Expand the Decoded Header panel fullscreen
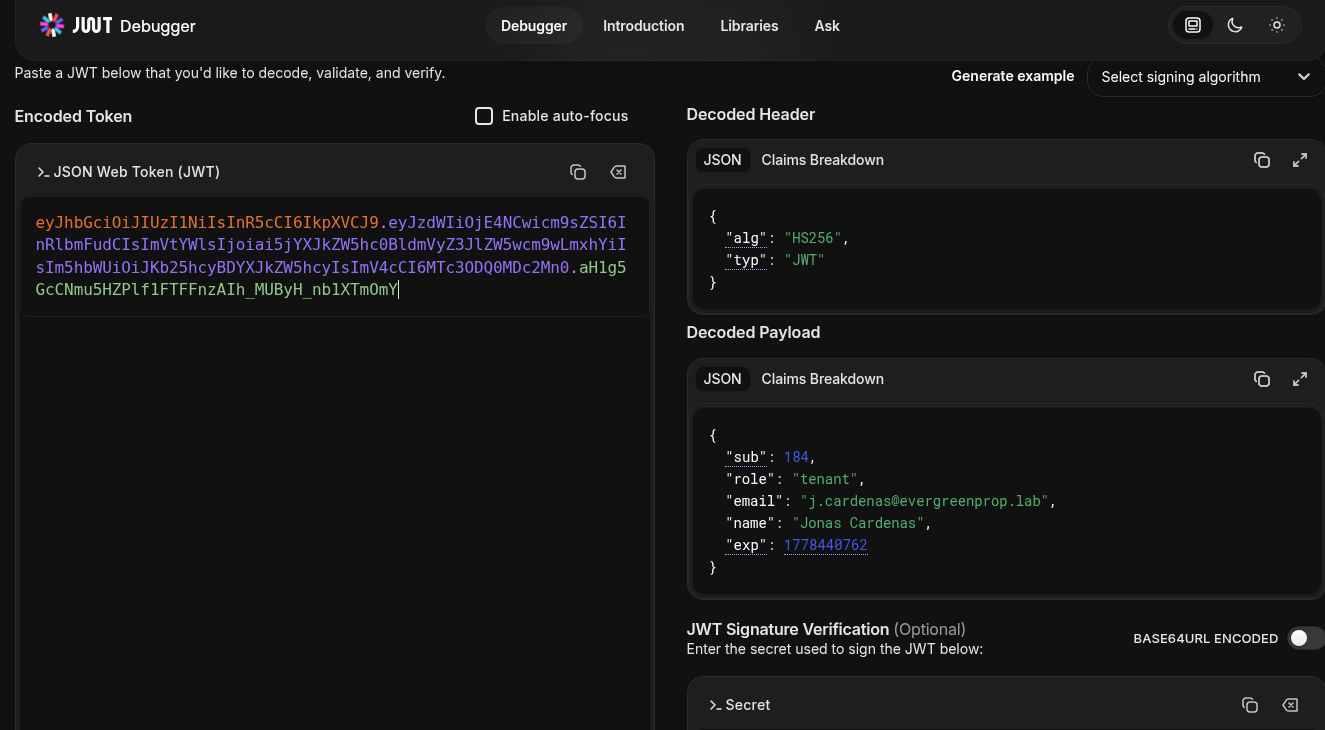This screenshot has height=730, width=1325. point(1300,160)
